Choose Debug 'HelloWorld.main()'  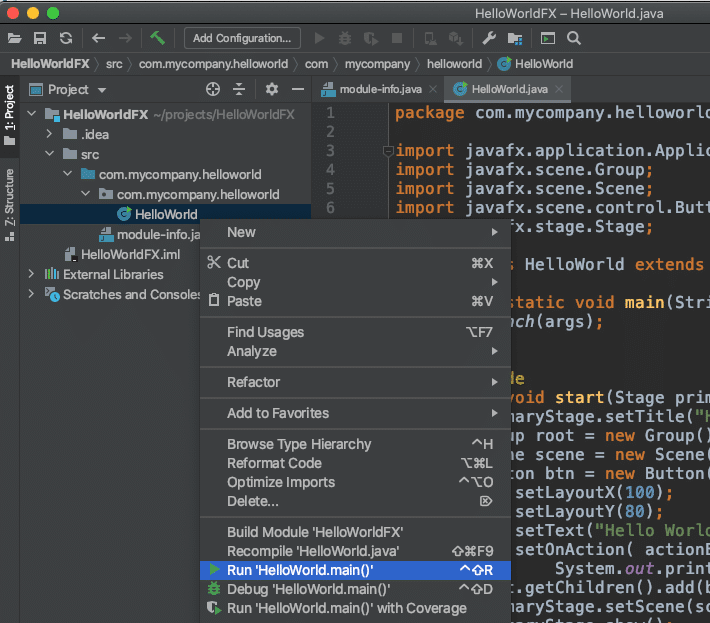coord(355,589)
